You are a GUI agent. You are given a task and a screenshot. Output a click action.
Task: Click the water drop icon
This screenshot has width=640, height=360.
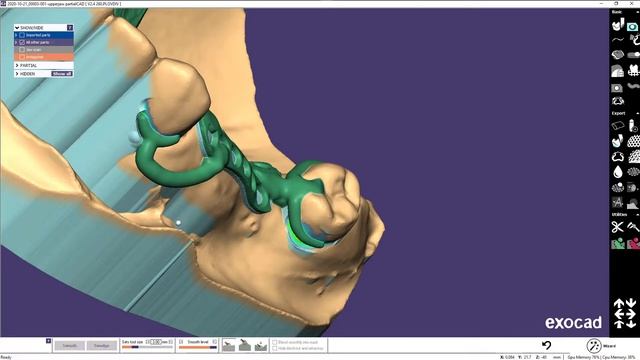point(618,172)
